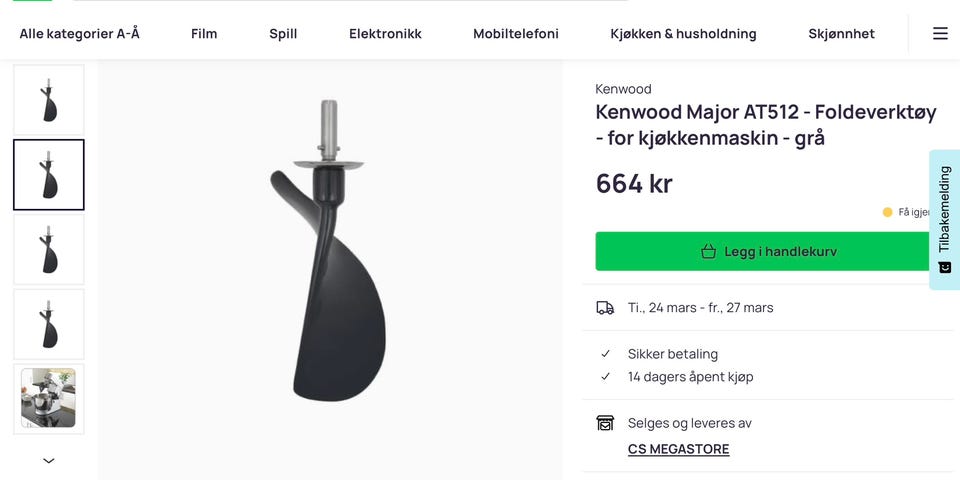This screenshot has height=480, width=960.
Task: Click the basket icon in Legg i handlekurv
Action: coord(708,251)
